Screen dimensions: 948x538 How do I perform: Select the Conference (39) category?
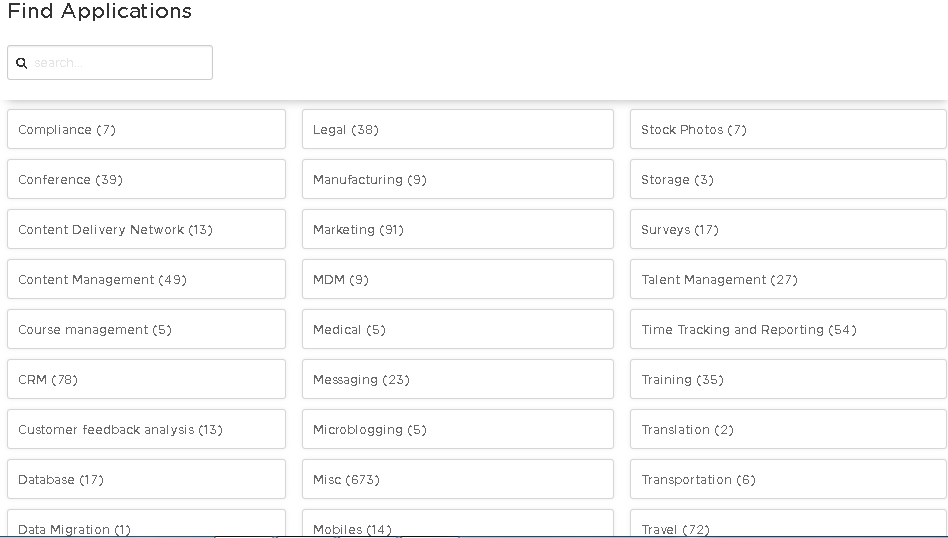pos(146,180)
